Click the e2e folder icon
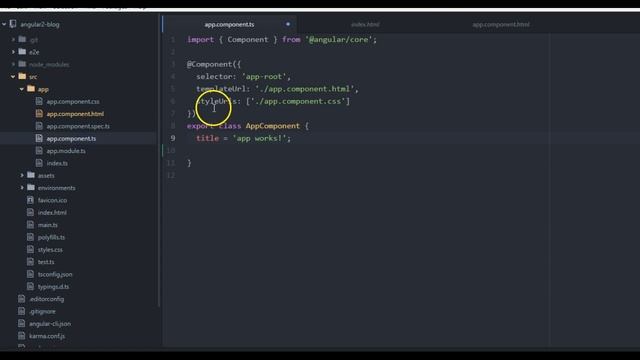Screen dimensions: 640x360 [22, 51]
